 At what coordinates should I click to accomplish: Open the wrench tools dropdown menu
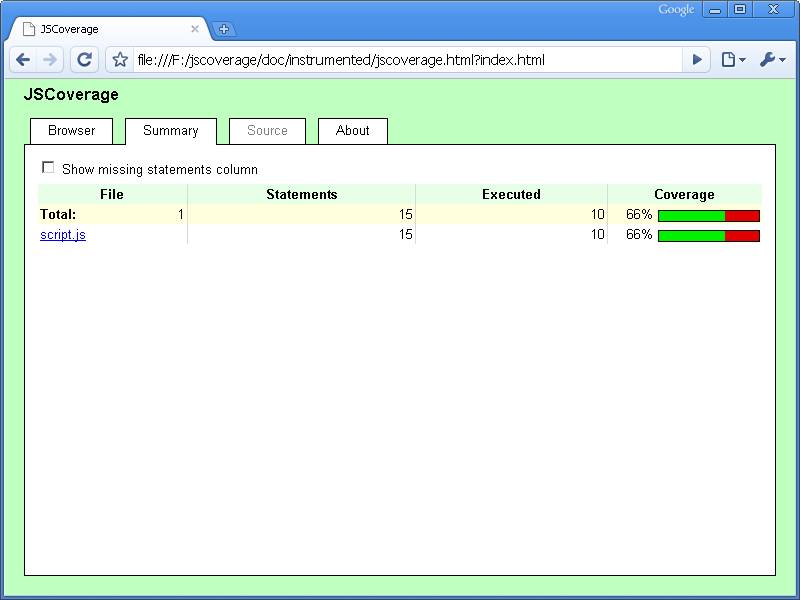point(772,60)
